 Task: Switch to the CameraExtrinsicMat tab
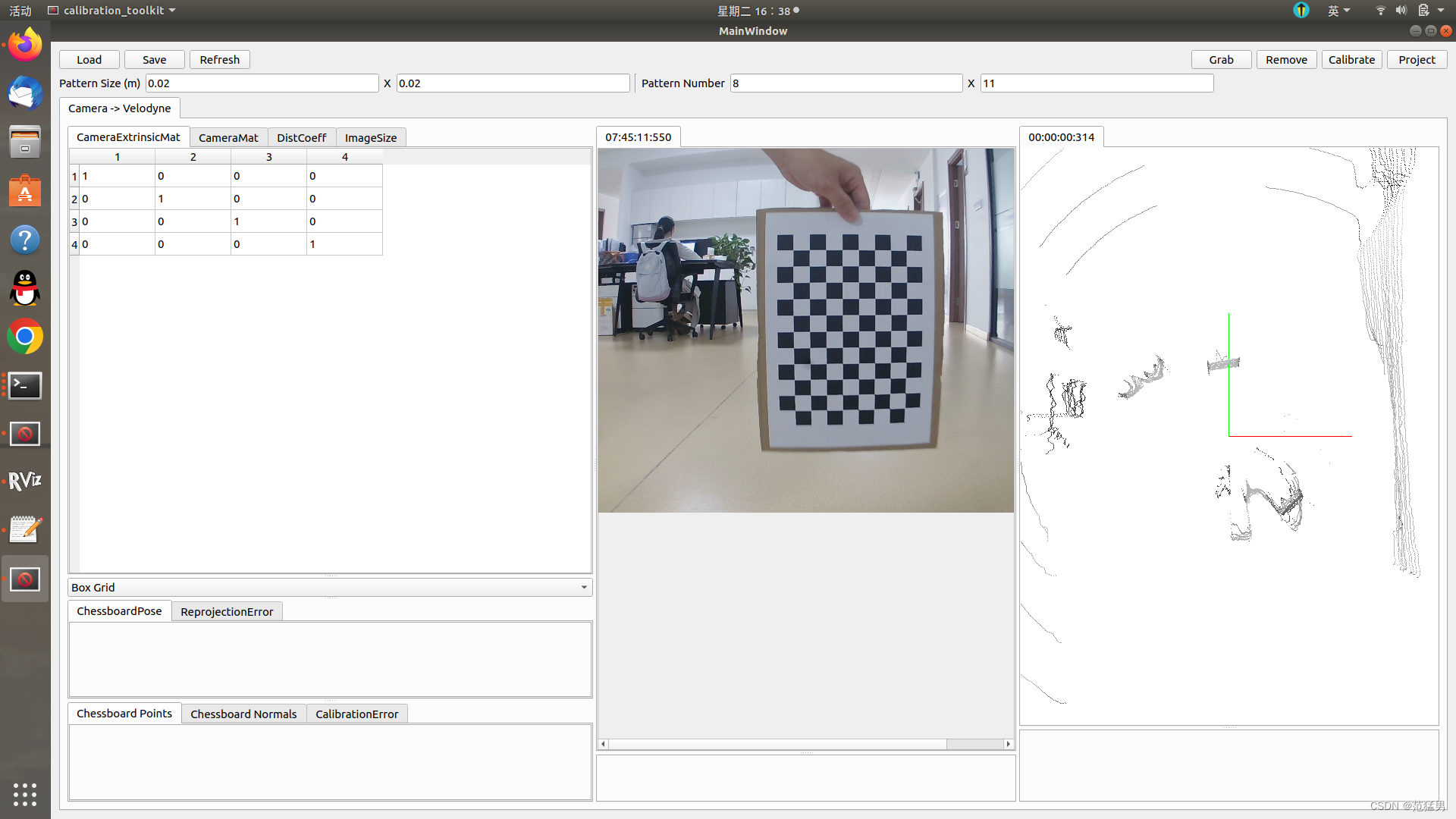(128, 137)
